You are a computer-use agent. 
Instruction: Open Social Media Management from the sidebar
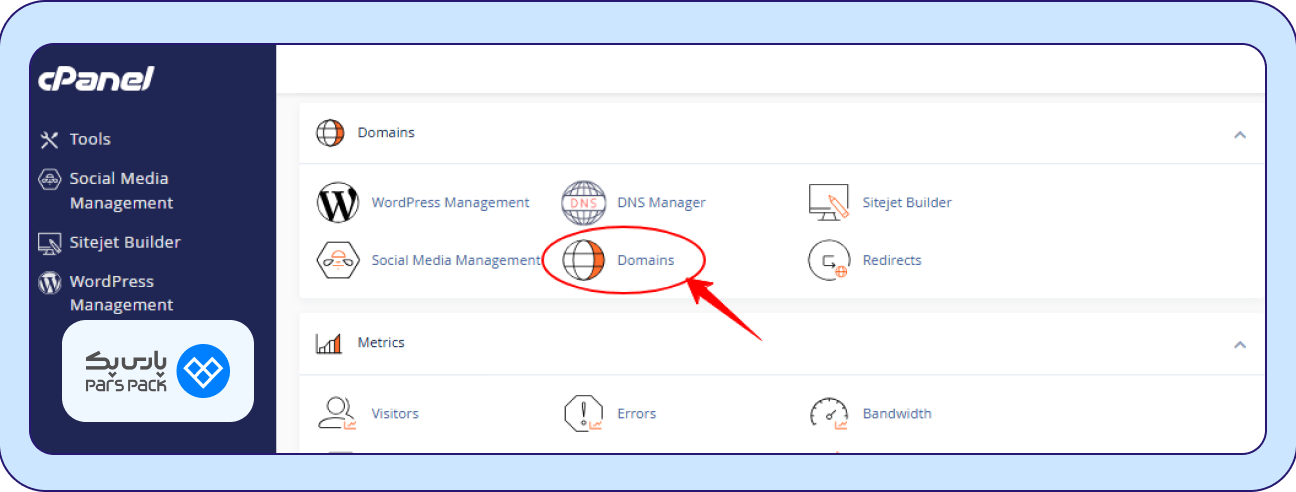pyautogui.click(x=121, y=191)
